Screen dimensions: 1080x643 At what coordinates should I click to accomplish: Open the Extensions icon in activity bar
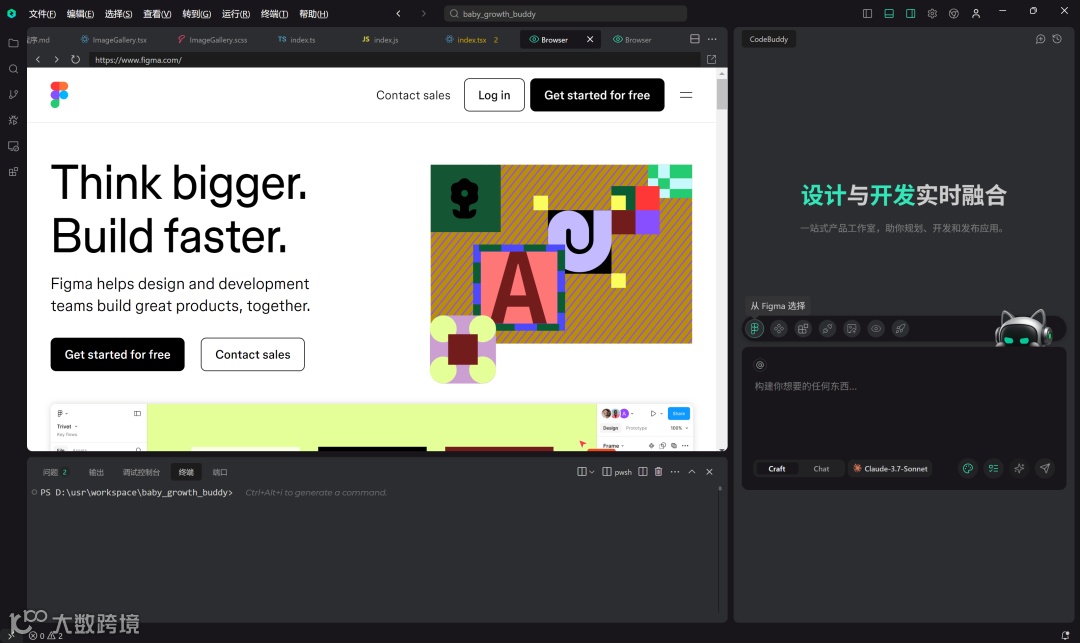point(13,171)
